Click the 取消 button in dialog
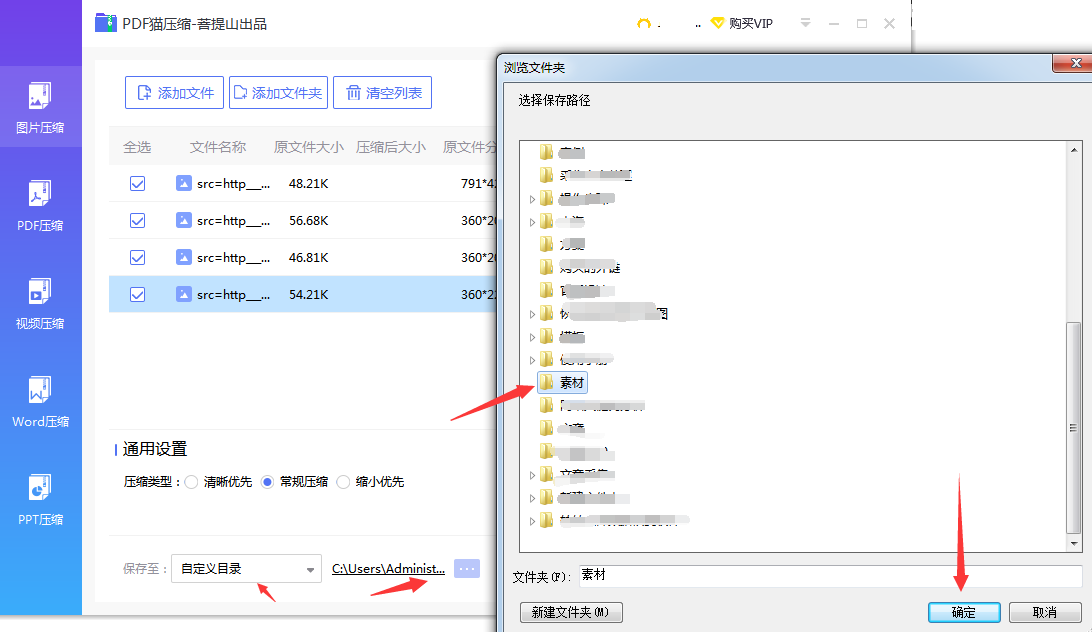This screenshot has width=1092, height=632. (x=1045, y=612)
